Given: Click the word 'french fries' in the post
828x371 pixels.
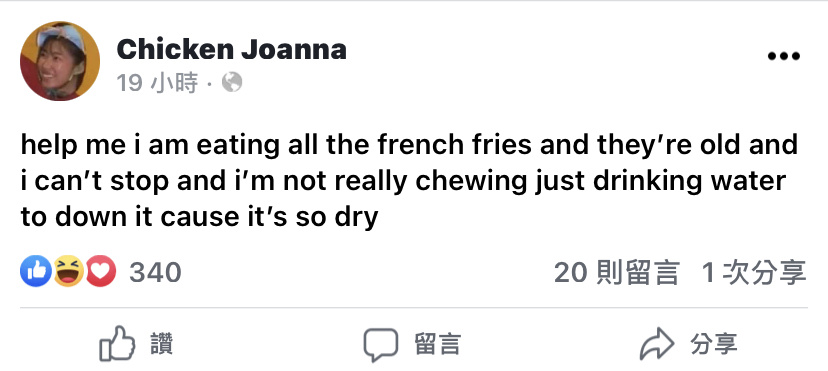Looking at the screenshot, I should 454,145.
